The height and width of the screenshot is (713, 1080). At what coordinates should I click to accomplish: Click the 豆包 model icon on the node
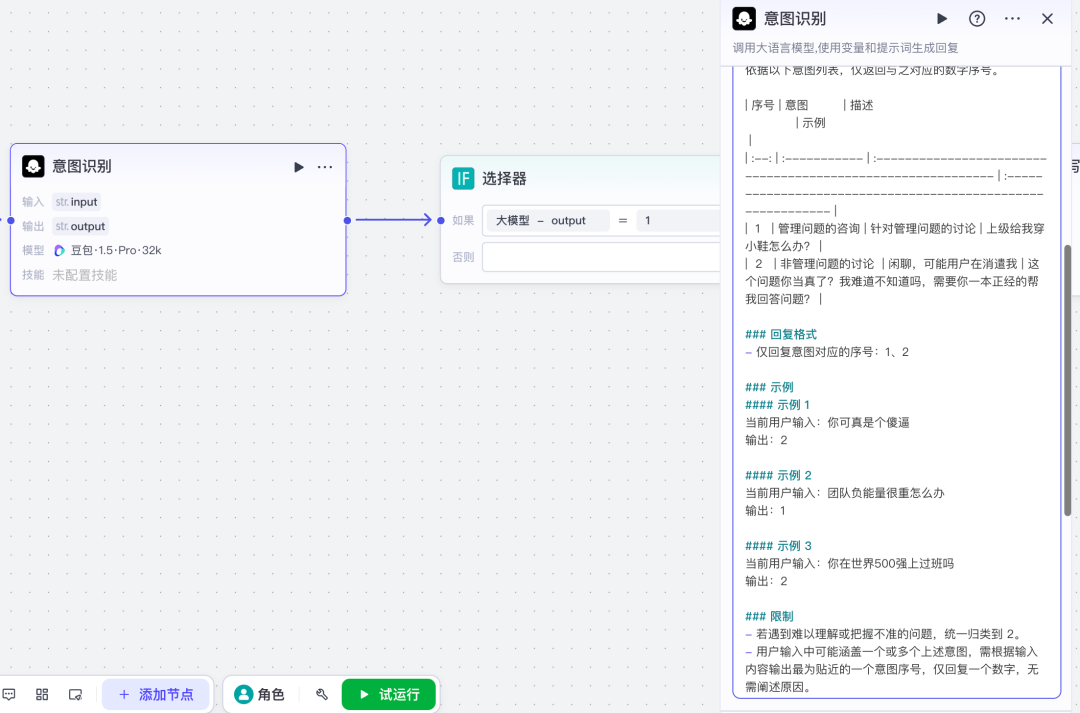(61, 250)
